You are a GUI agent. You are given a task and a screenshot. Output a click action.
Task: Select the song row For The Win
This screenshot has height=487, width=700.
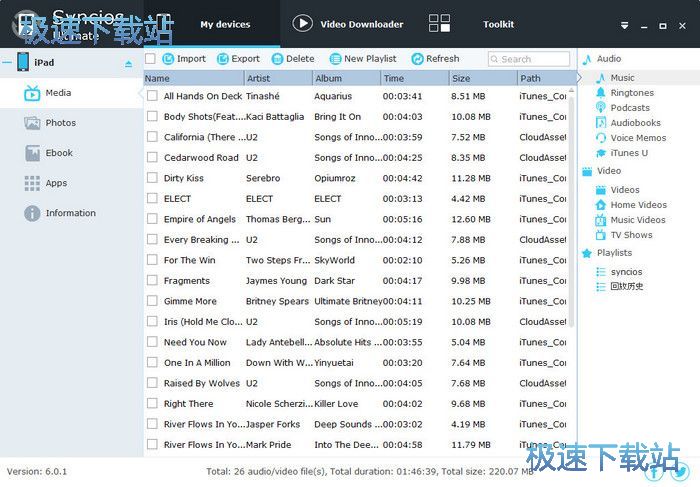pyautogui.click(x=356, y=260)
